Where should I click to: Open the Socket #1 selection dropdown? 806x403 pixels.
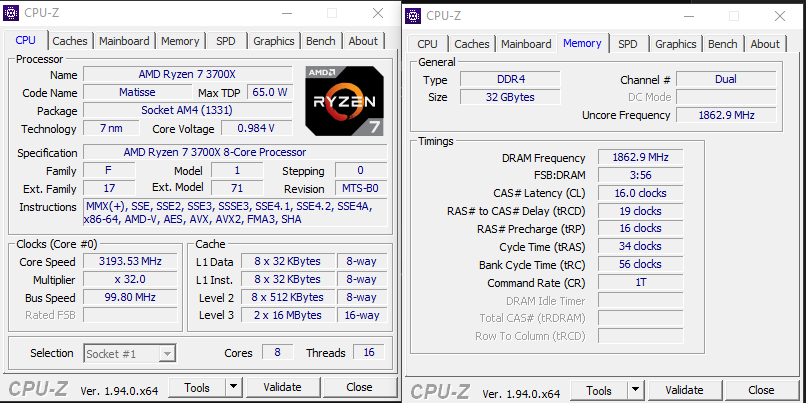point(130,354)
